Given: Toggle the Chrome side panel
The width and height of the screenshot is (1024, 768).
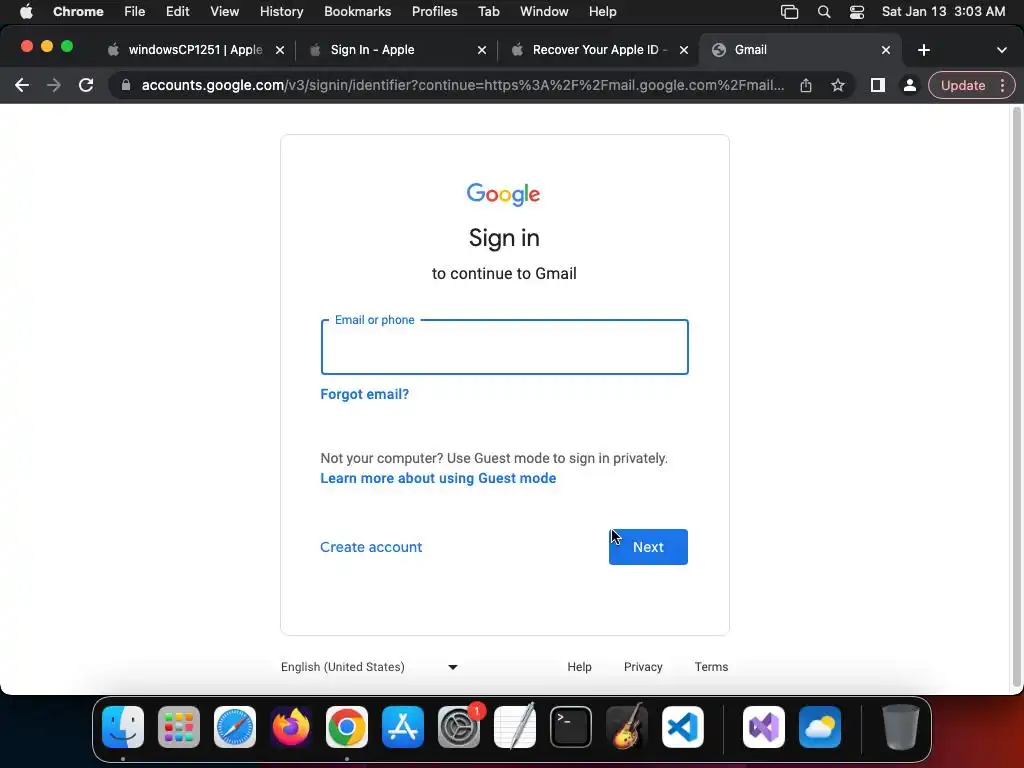Looking at the screenshot, I should point(878,85).
